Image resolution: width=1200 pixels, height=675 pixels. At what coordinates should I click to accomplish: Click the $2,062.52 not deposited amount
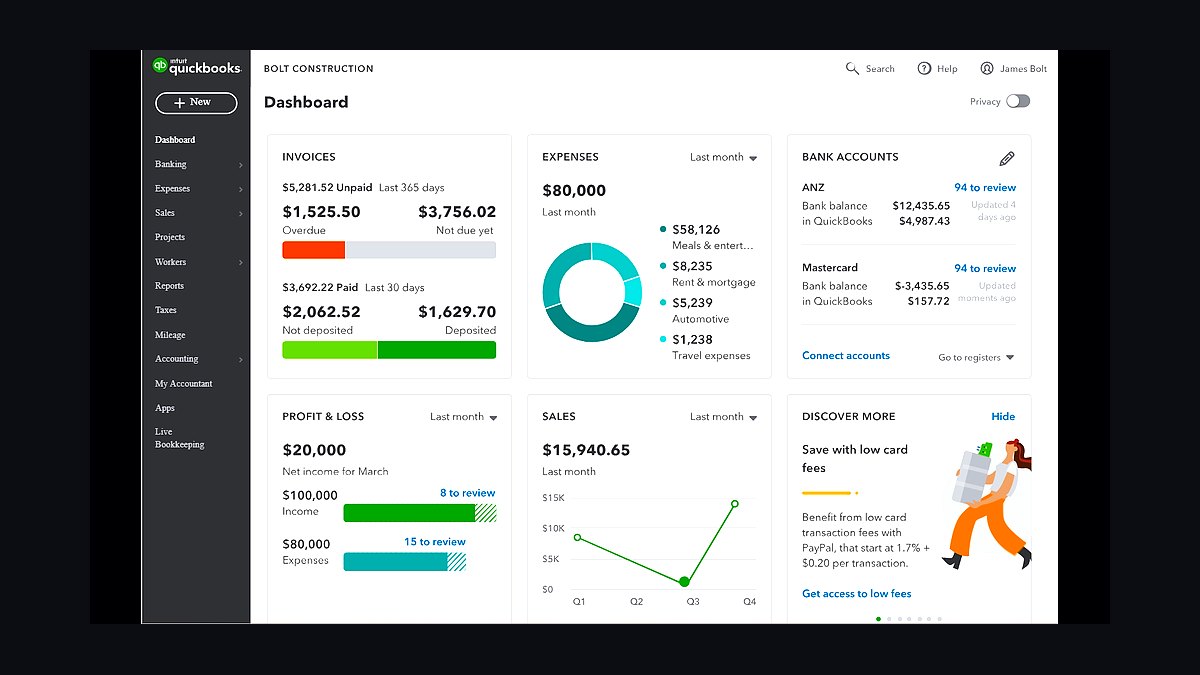(x=321, y=312)
